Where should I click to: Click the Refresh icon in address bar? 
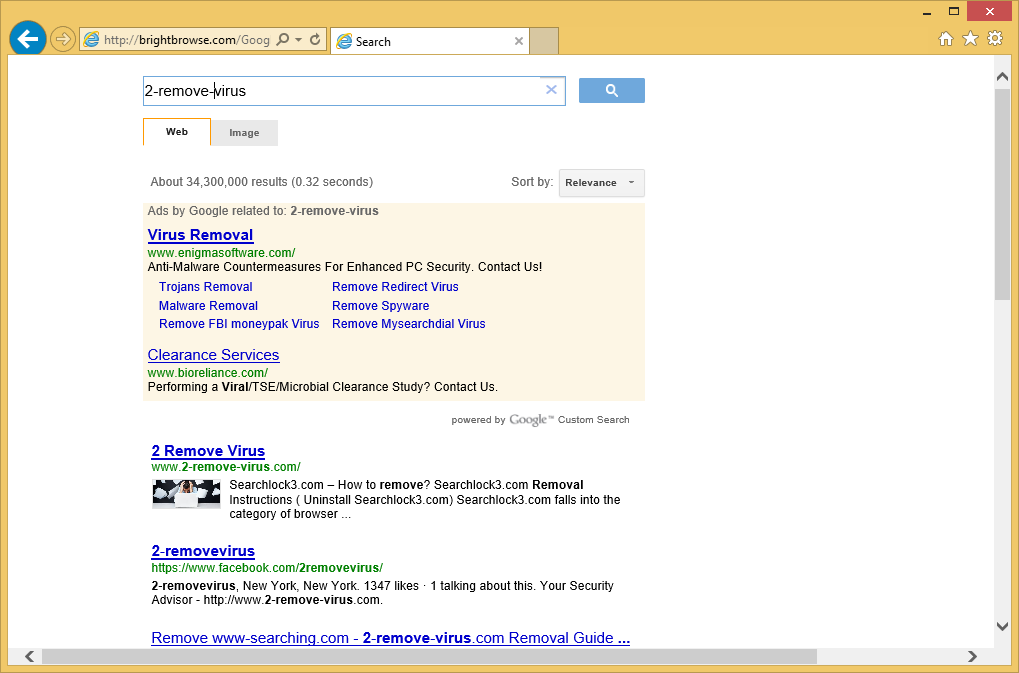click(x=315, y=40)
